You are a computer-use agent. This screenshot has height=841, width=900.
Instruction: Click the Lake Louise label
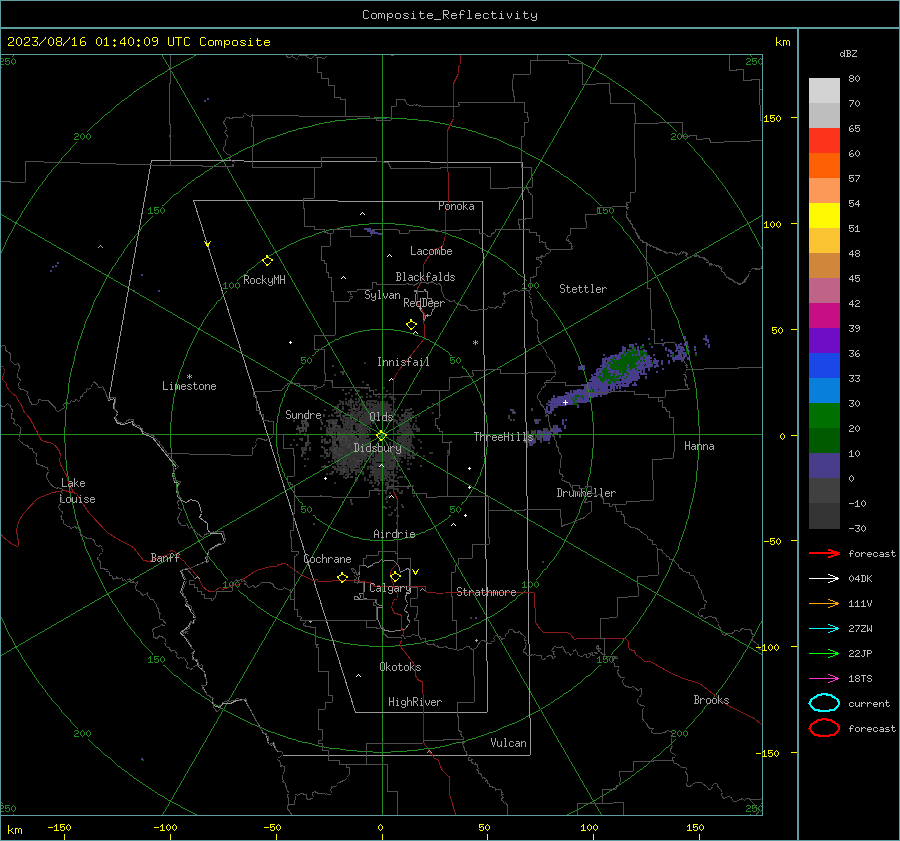tap(77, 491)
